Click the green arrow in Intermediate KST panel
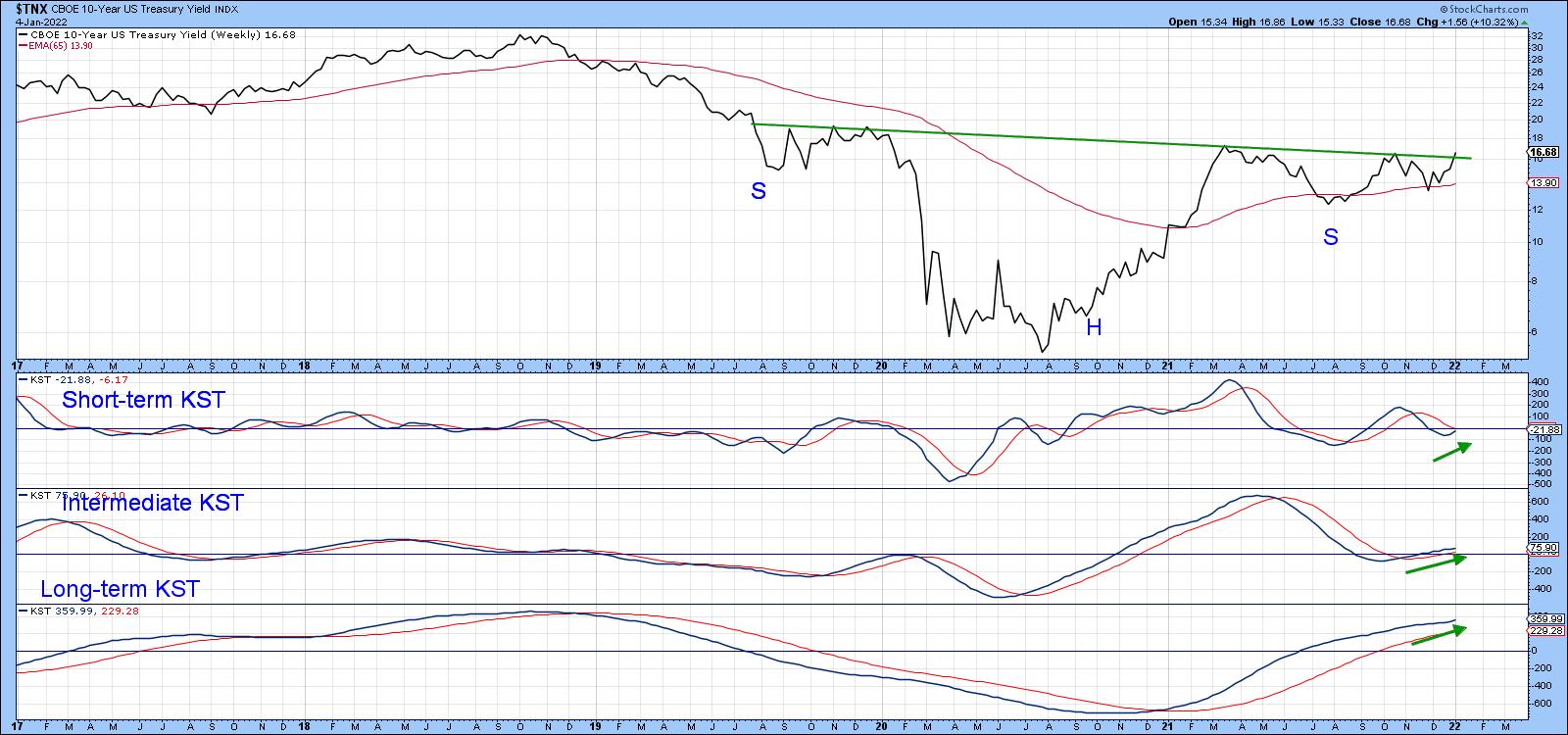 click(1436, 564)
